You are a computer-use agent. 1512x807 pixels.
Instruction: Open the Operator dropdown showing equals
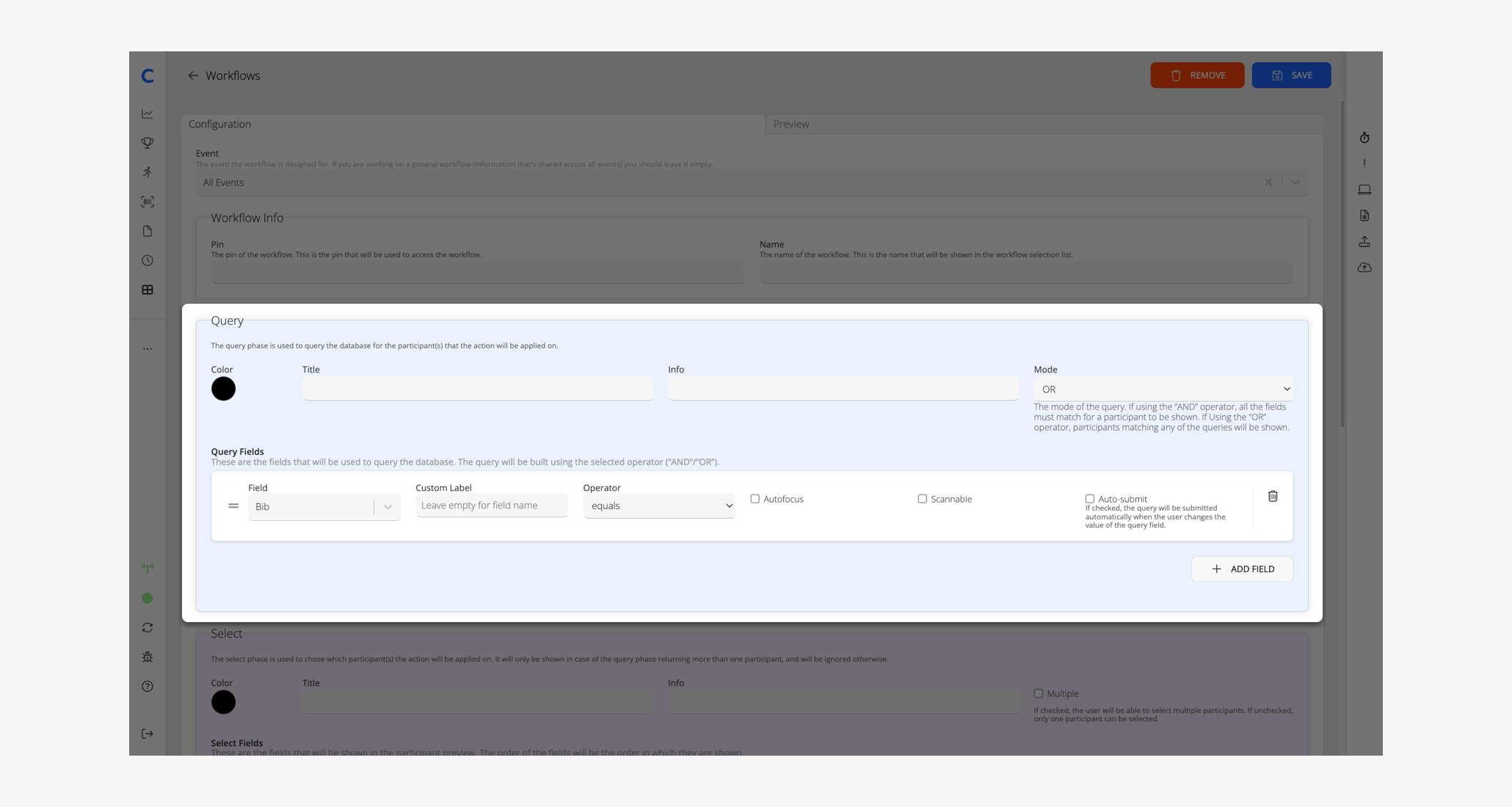click(x=659, y=506)
